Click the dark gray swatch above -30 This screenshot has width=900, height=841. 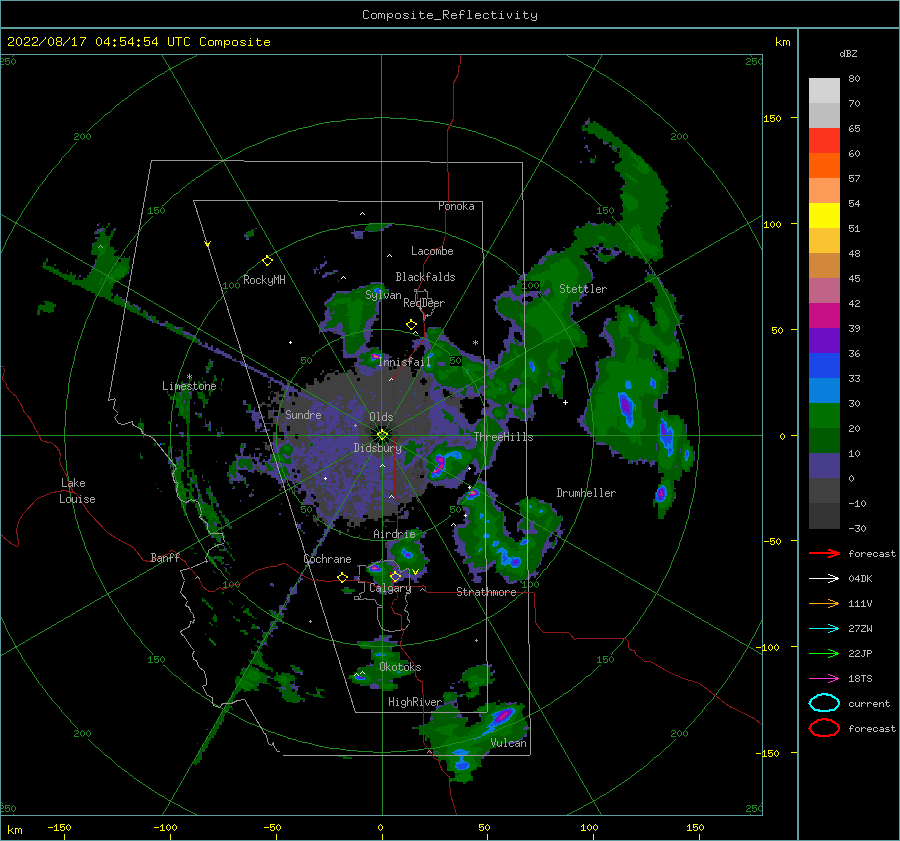[x=824, y=516]
